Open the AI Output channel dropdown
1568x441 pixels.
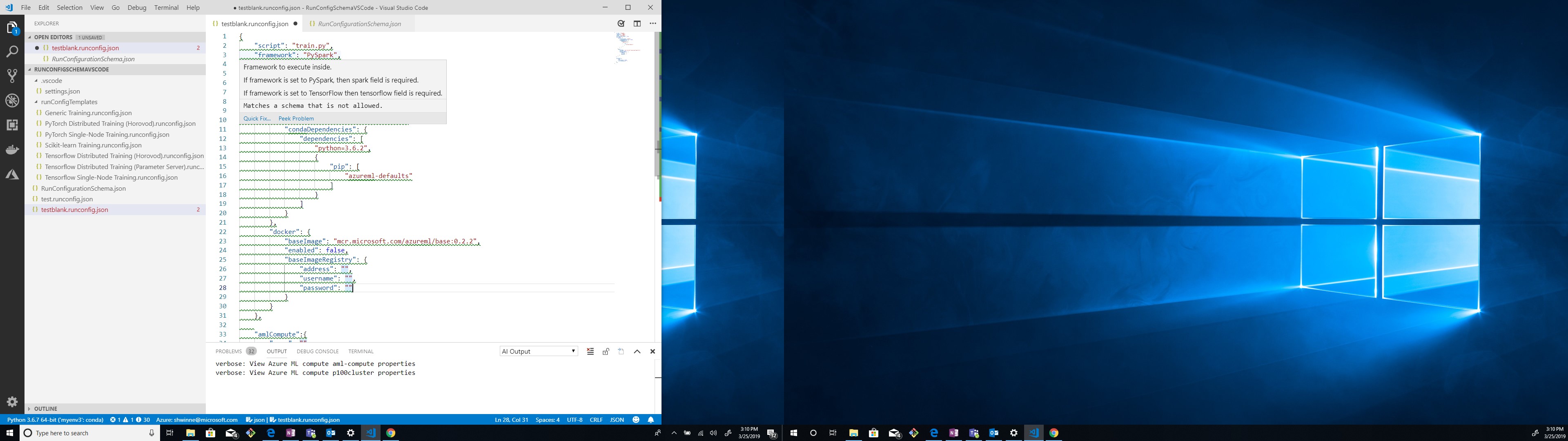tap(538, 352)
